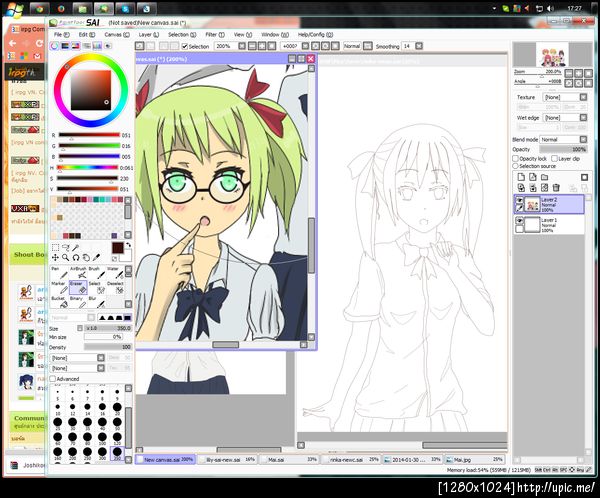This screenshot has width=600, height=498.
Task: Open the Normal view mode dropdown in toolbar
Action: [367, 46]
